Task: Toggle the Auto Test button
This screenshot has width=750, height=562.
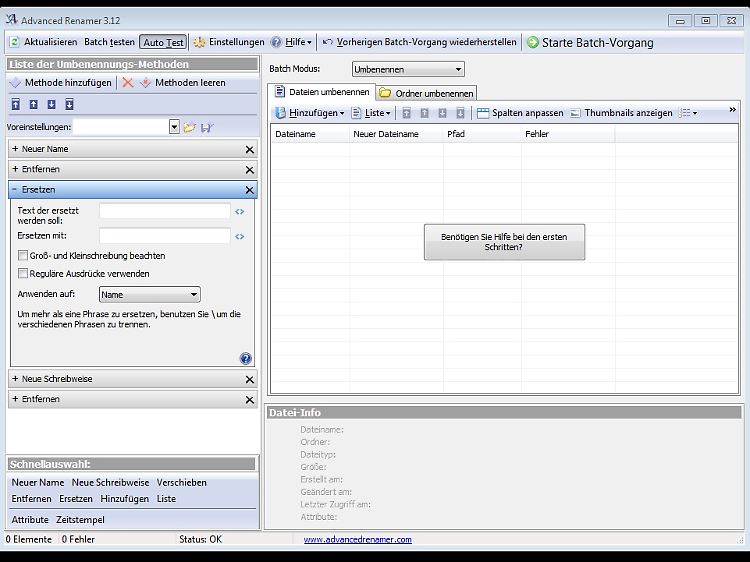Action: click(x=163, y=42)
